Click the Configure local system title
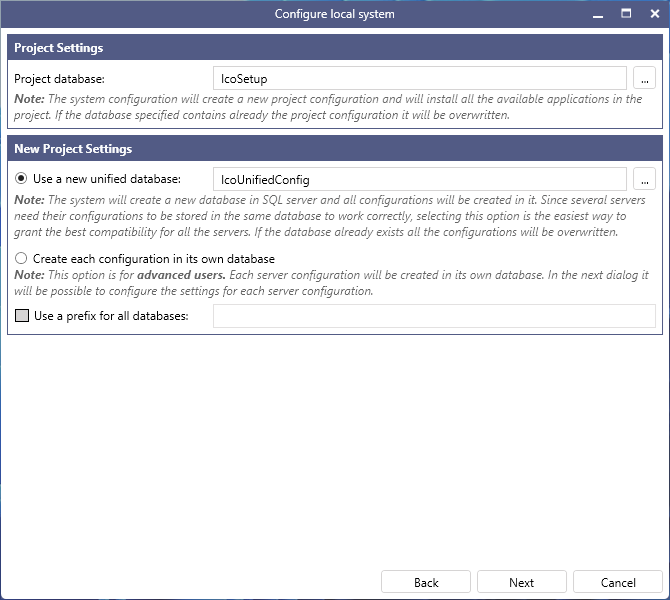The width and height of the screenshot is (670, 600). click(x=335, y=14)
